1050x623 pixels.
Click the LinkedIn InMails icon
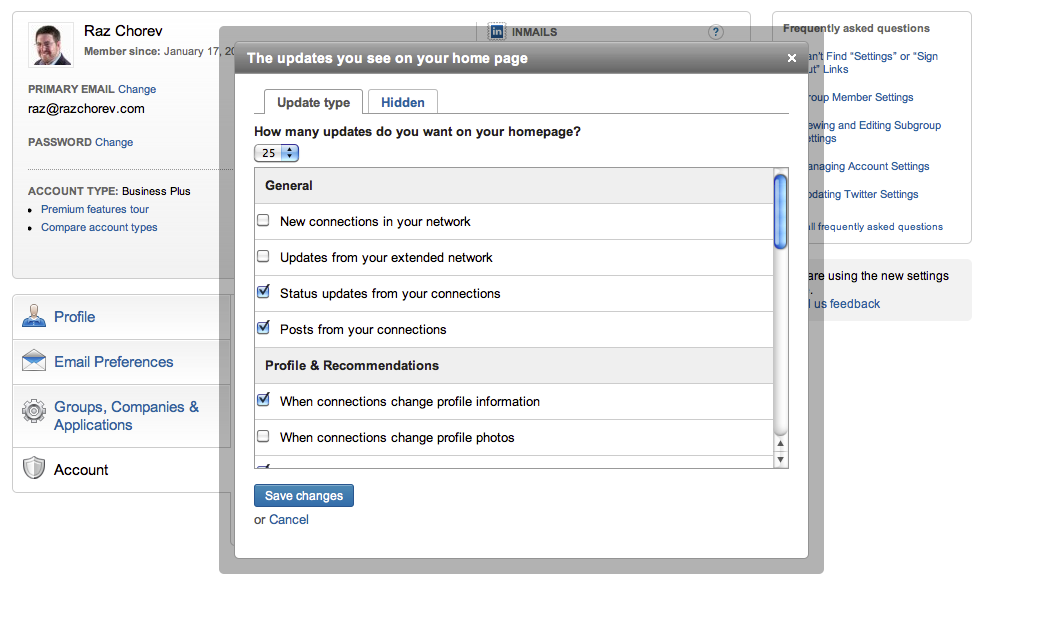click(497, 31)
